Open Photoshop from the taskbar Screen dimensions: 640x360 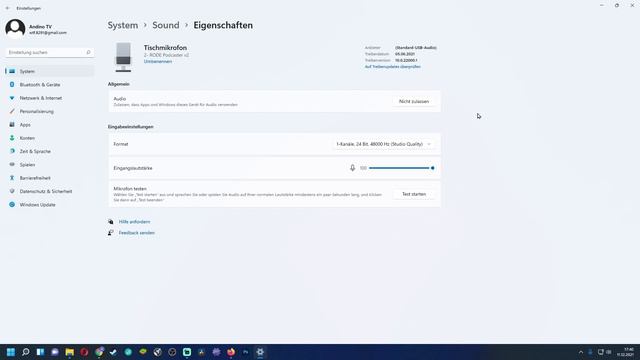[246, 352]
